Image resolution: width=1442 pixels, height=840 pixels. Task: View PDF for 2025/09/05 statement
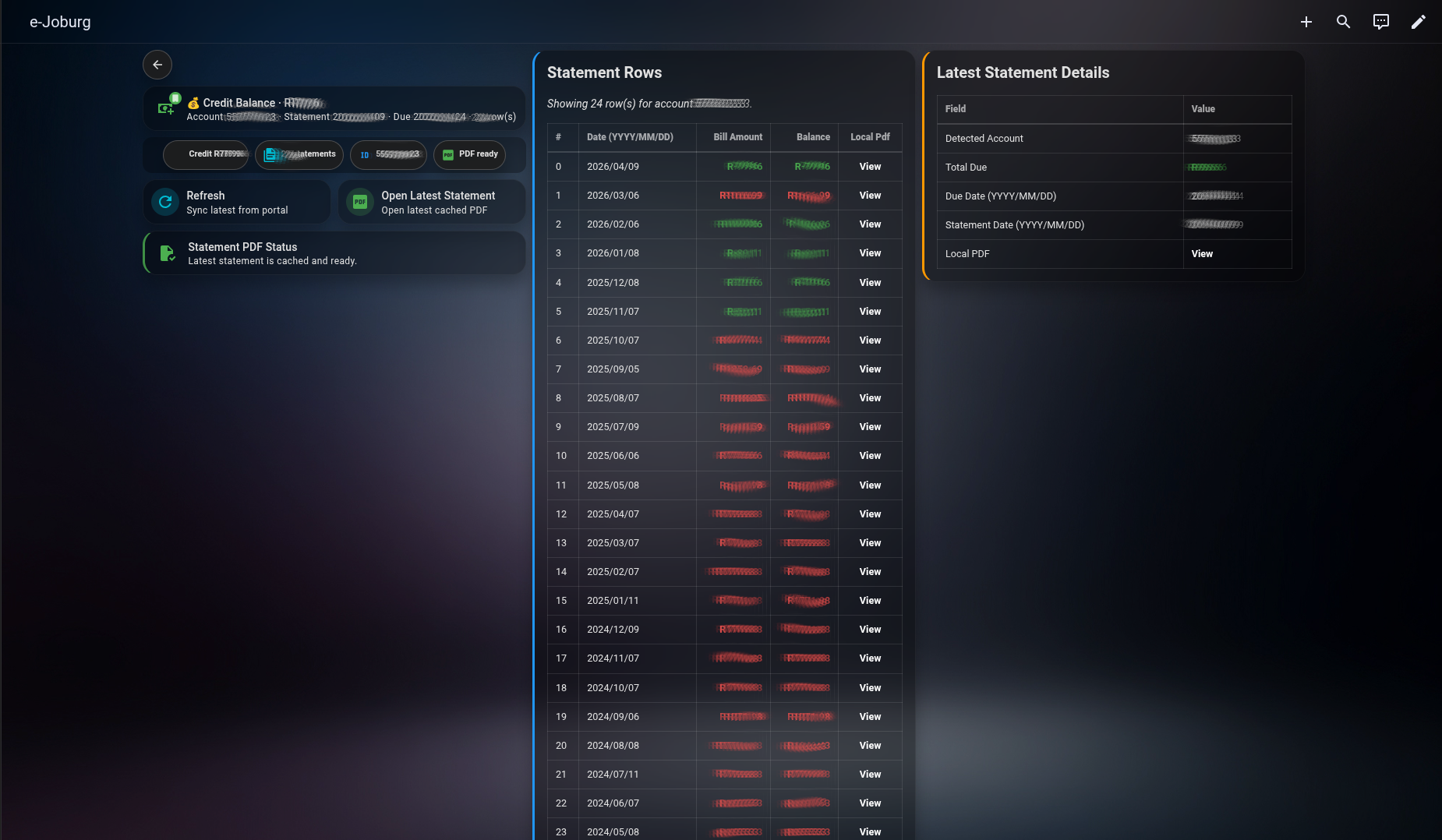click(870, 369)
